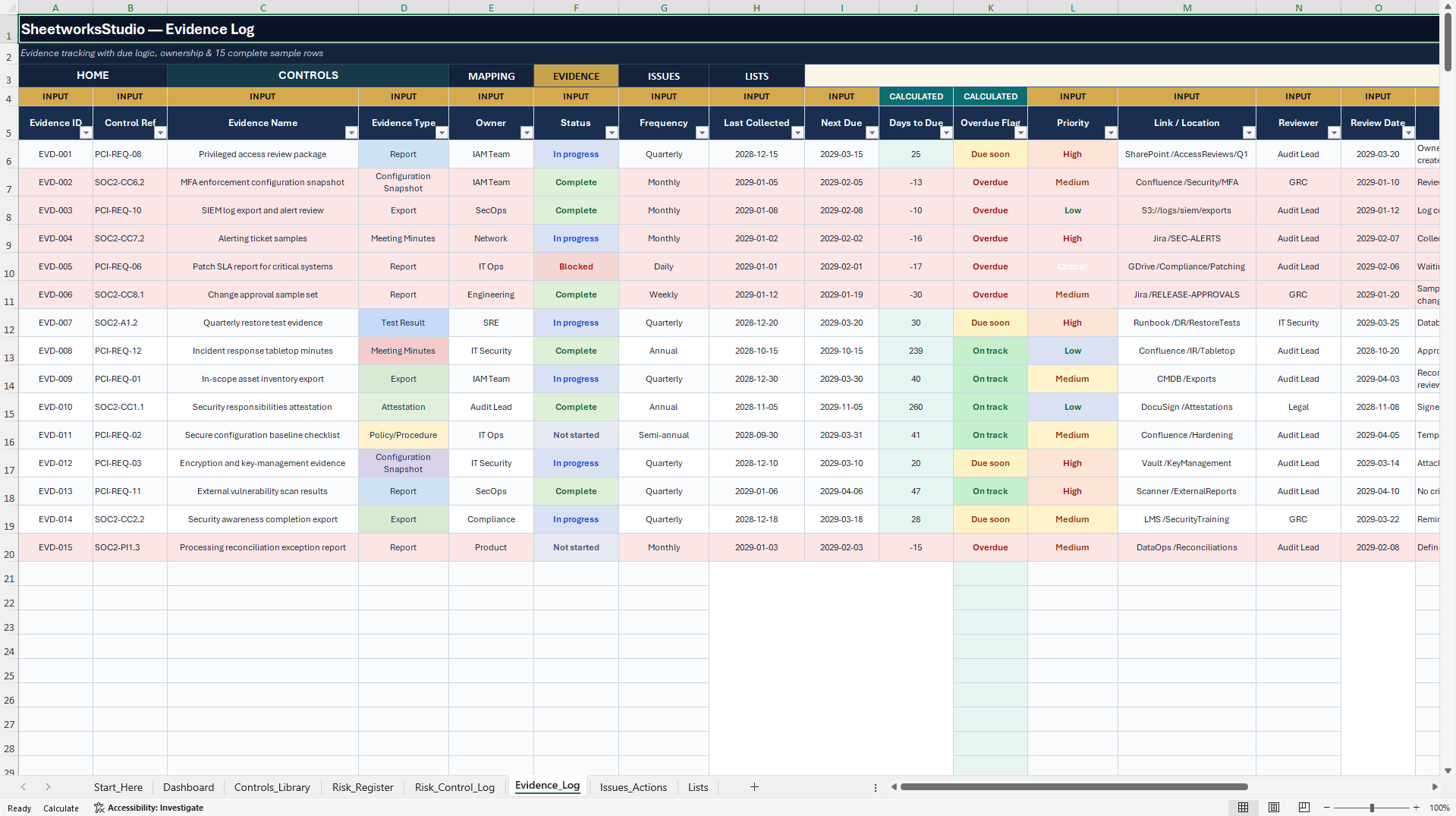1456x816 pixels.
Task: Open Evidence Name filter dropdown
Action: [x=351, y=133]
